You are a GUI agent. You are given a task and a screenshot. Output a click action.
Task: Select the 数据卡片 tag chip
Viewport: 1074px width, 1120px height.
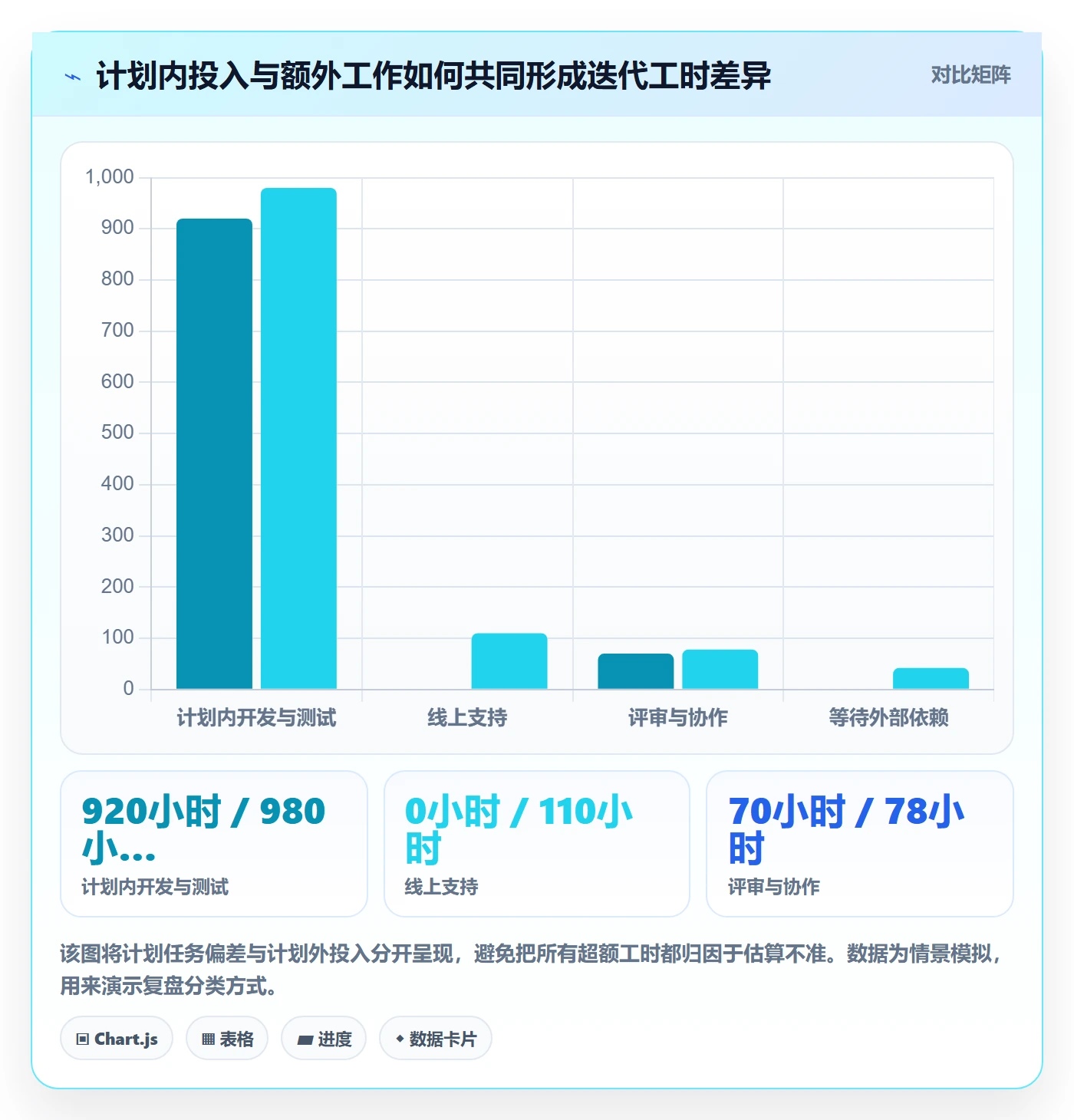click(x=436, y=1039)
